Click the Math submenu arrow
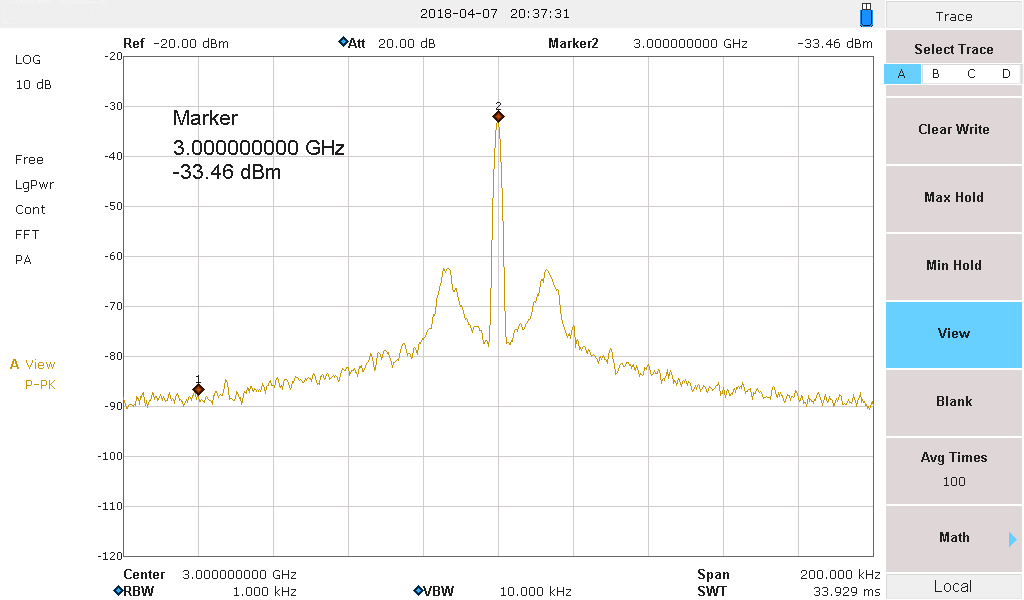The height and width of the screenshot is (600, 1024). pyautogui.click(x=1012, y=539)
